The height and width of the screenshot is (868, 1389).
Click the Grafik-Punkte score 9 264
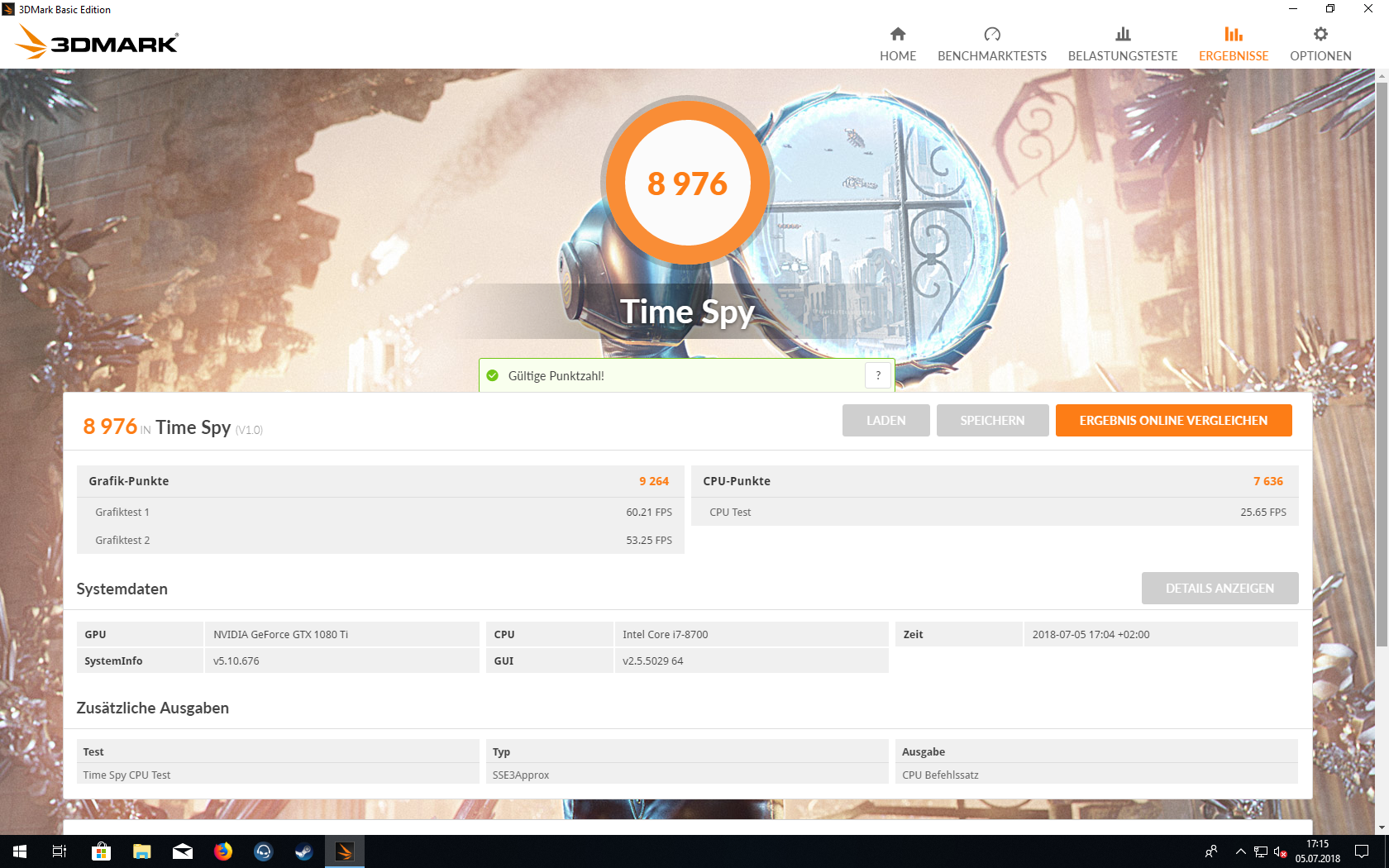click(x=653, y=481)
